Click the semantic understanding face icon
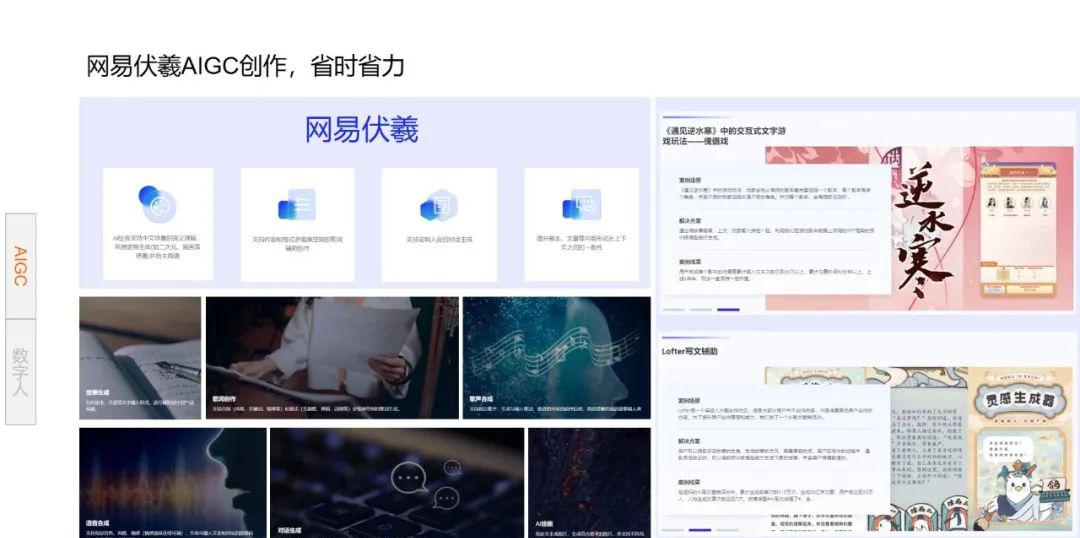The image size is (1080, 538). (158, 204)
